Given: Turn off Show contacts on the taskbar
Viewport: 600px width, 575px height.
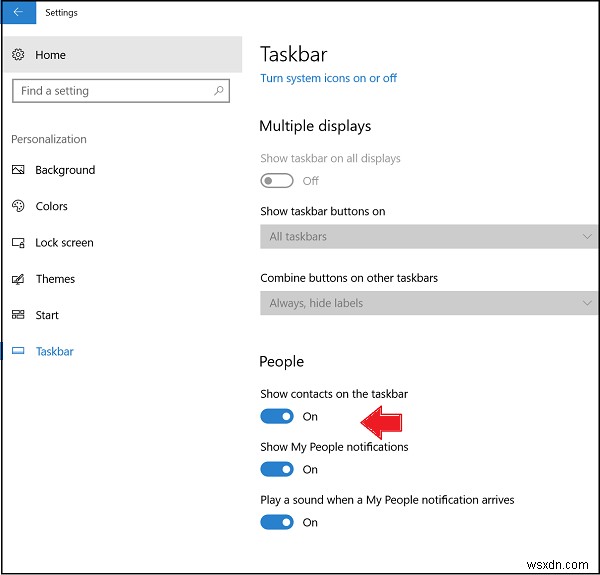Looking at the screenshot, I should point(277,416).
